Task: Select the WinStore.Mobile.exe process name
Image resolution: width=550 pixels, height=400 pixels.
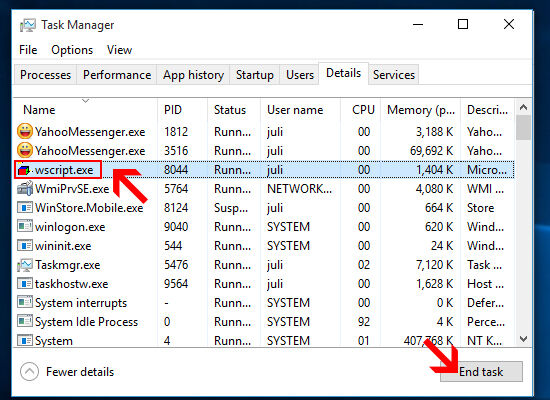Action: (89, 208)
